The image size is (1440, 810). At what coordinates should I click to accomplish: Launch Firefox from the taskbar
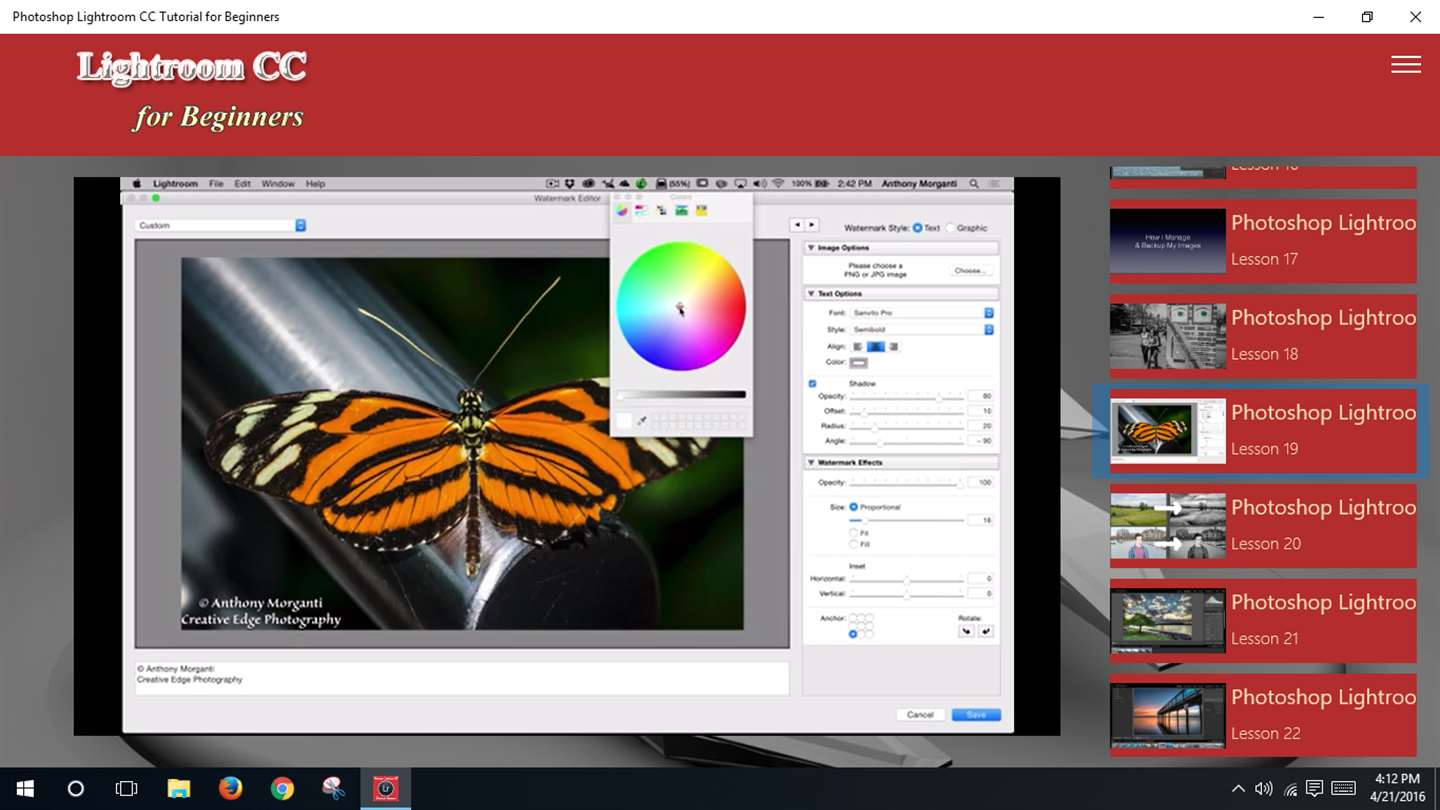(230, 789)
